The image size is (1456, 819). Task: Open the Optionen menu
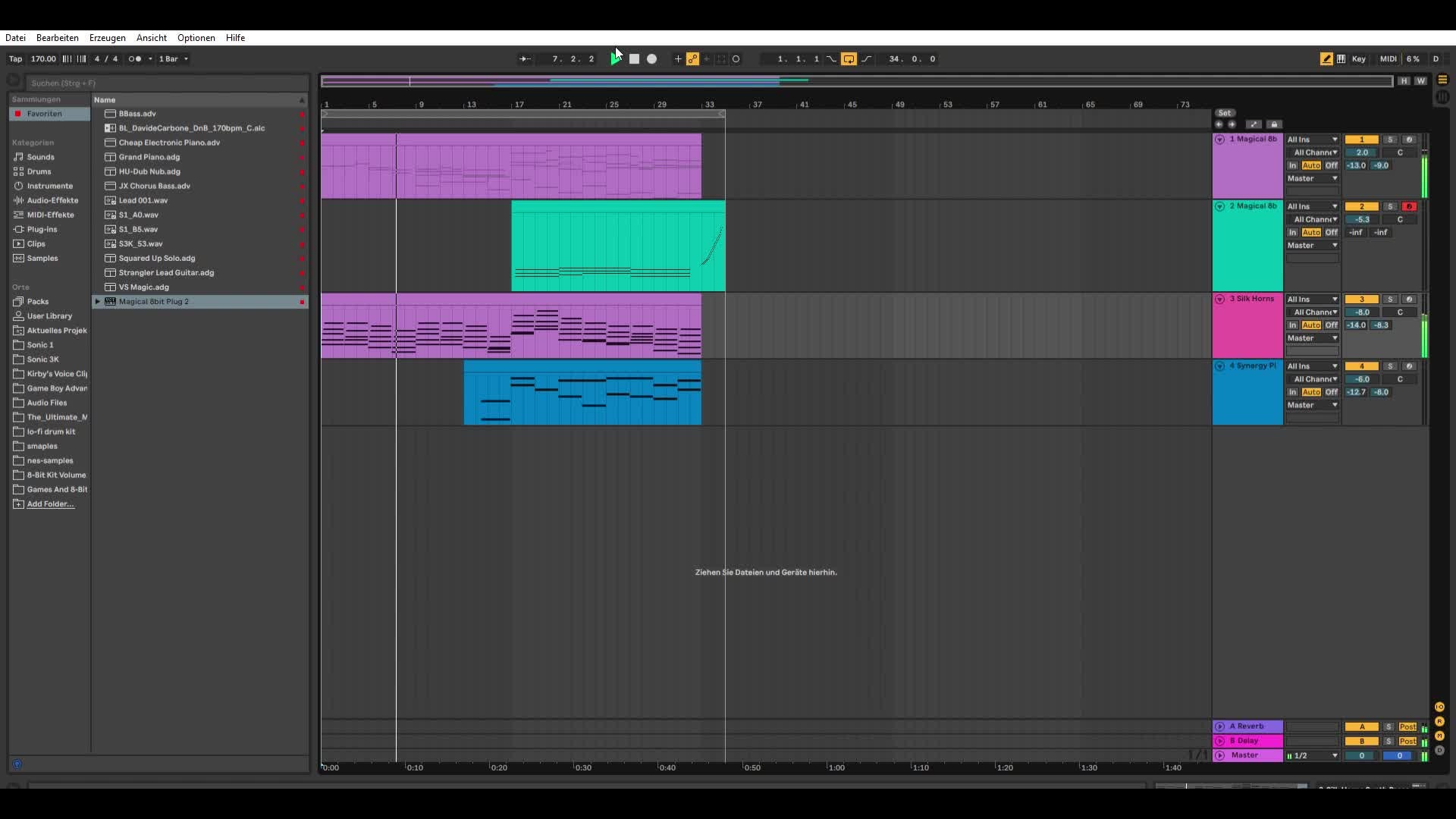tap(196, 38)
